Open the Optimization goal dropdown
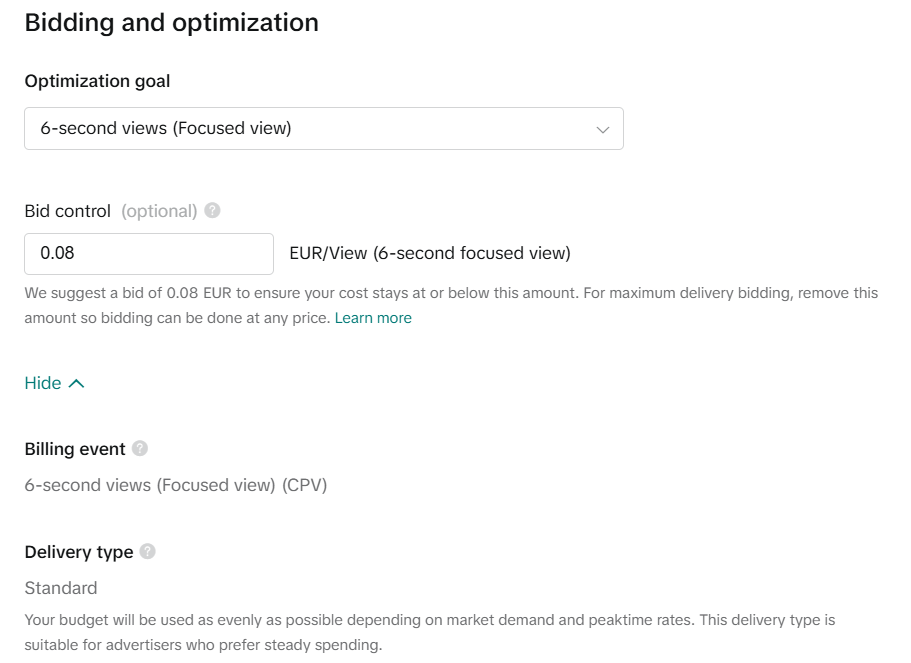The height and width of the screenshot is (663, 911). 323,129
